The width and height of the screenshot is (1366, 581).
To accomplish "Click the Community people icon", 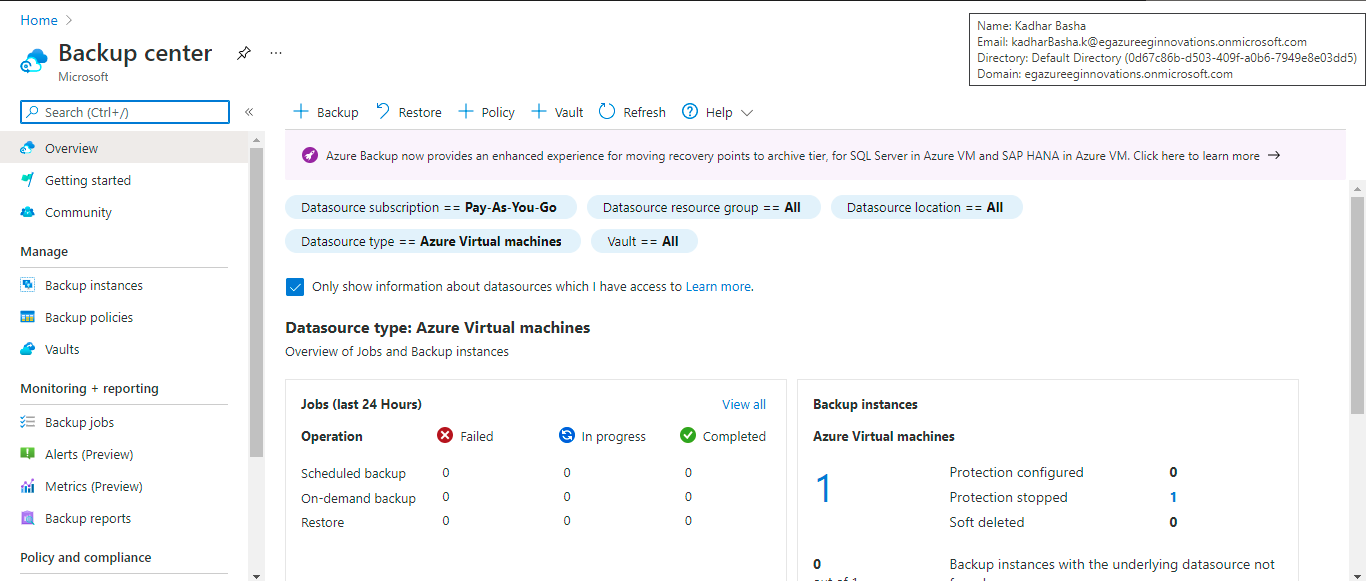I will 28,212.
